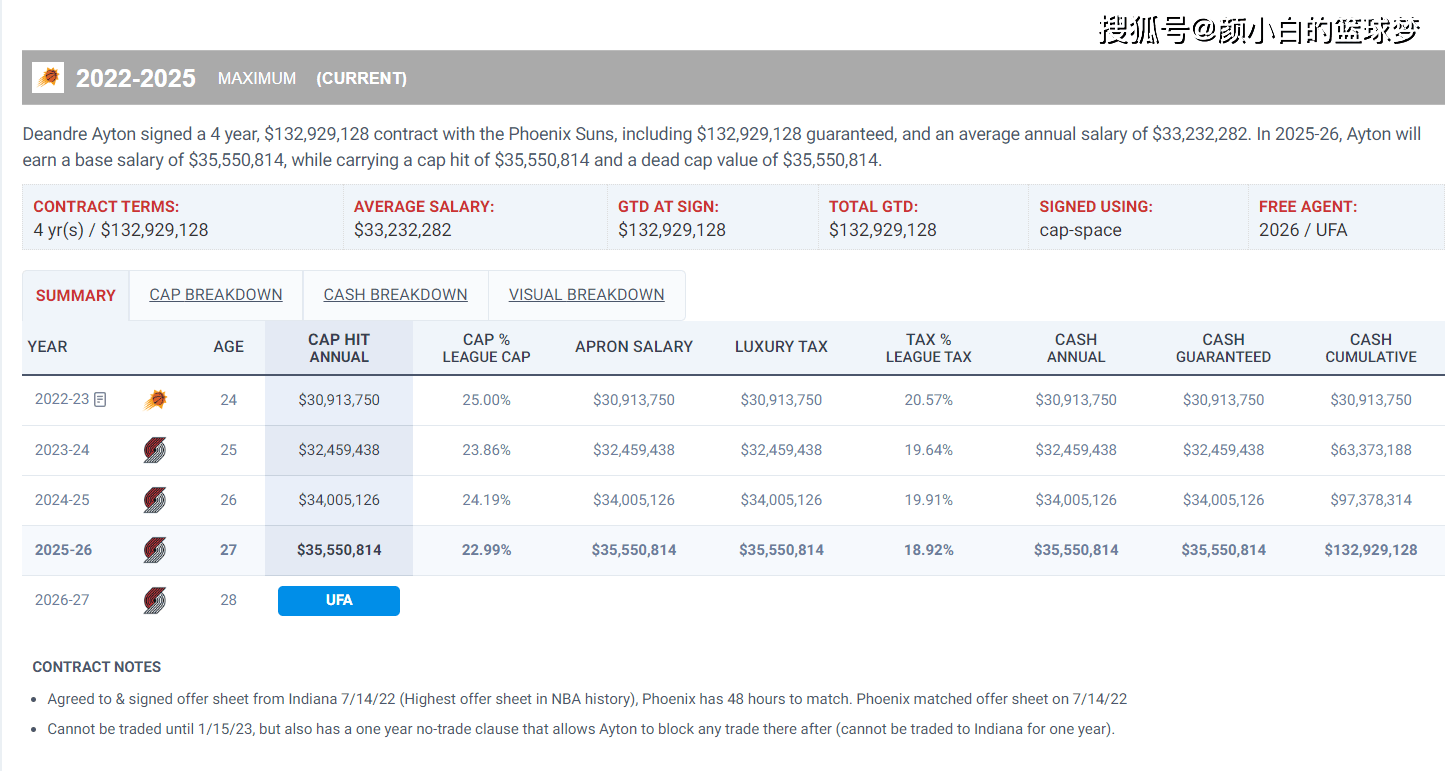Image resolution: width=1454 pixels, height=771 pixels.
Task: Click the Trail Blazers logo in 2024-25 row
Action: 154,500
